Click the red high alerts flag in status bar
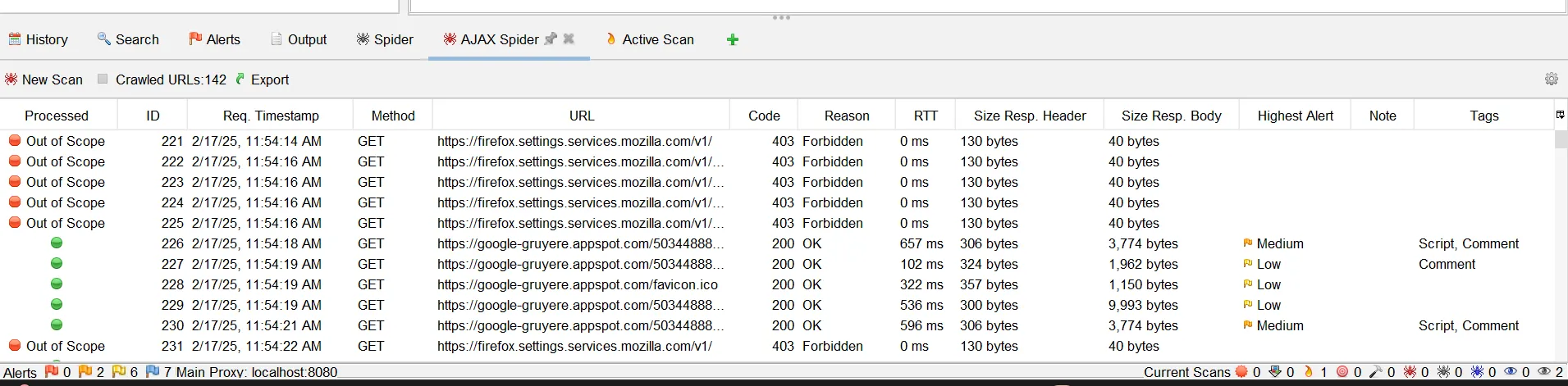This screenshot has width=1568, height=386. [52, 372]
